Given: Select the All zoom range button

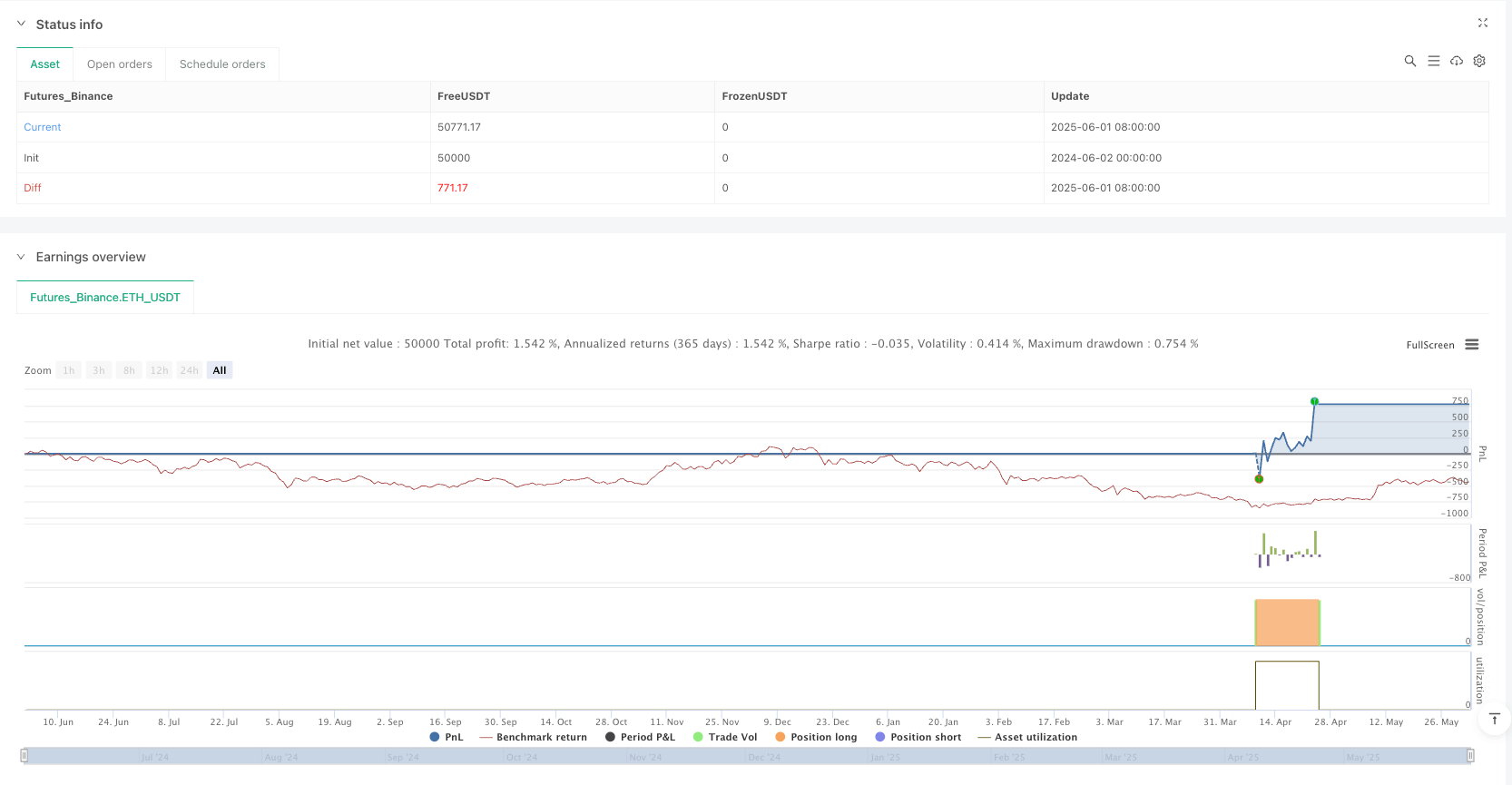Looking at the screenshot, I should tap(220, 370).
